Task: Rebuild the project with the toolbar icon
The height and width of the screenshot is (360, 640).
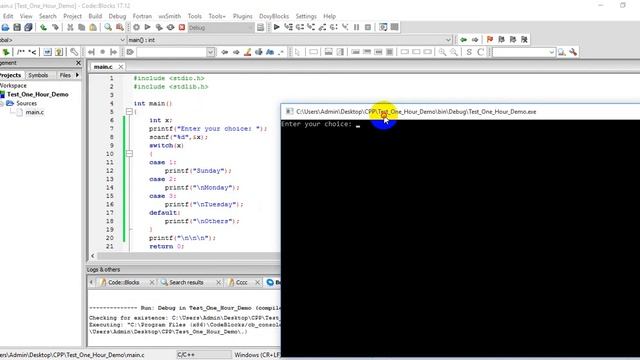Action: (170, 27)
